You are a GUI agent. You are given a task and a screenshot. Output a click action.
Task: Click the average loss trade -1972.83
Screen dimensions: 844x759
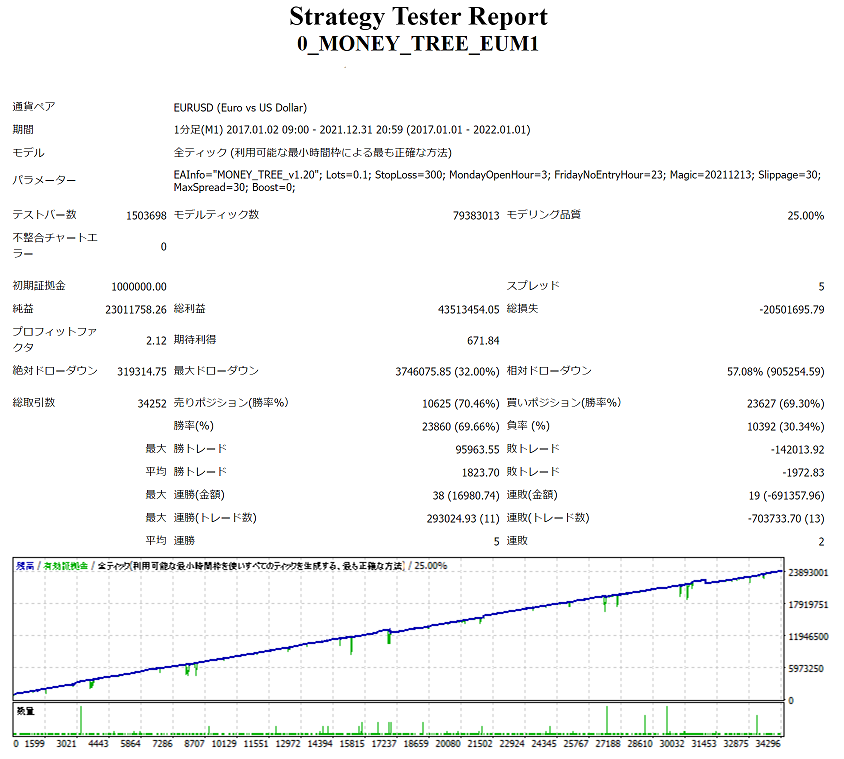pos(803,473)
